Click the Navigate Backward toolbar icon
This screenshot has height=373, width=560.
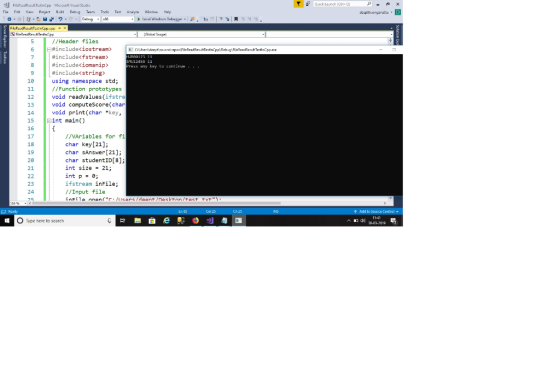(x=9, y=19)
